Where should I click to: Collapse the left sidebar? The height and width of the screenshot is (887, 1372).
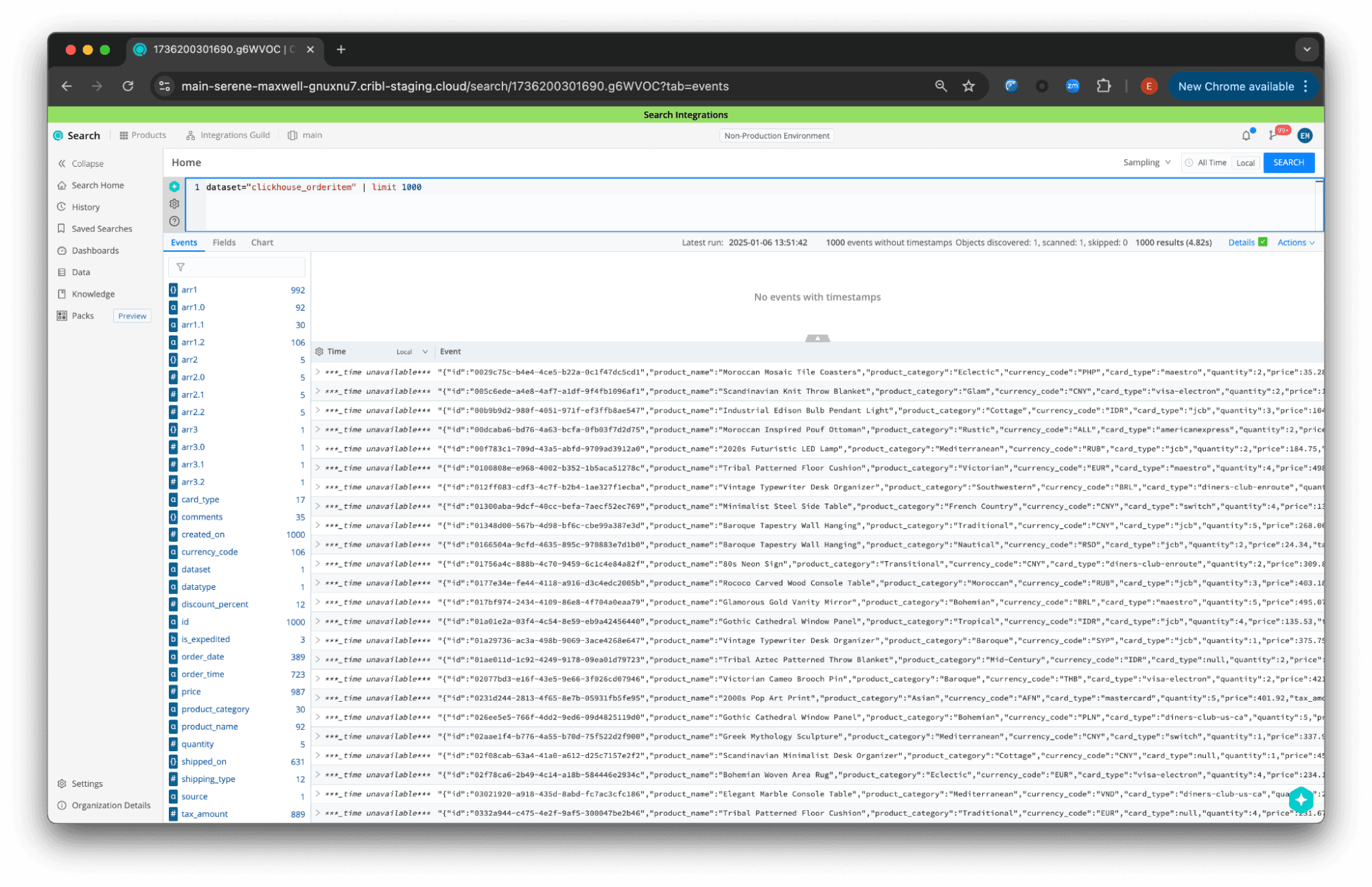coord(81,163)
